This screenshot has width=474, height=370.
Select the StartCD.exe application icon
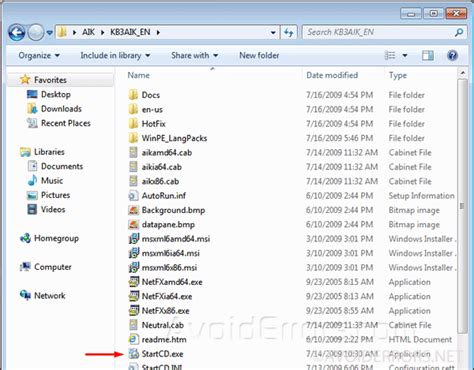click(134, 354)
